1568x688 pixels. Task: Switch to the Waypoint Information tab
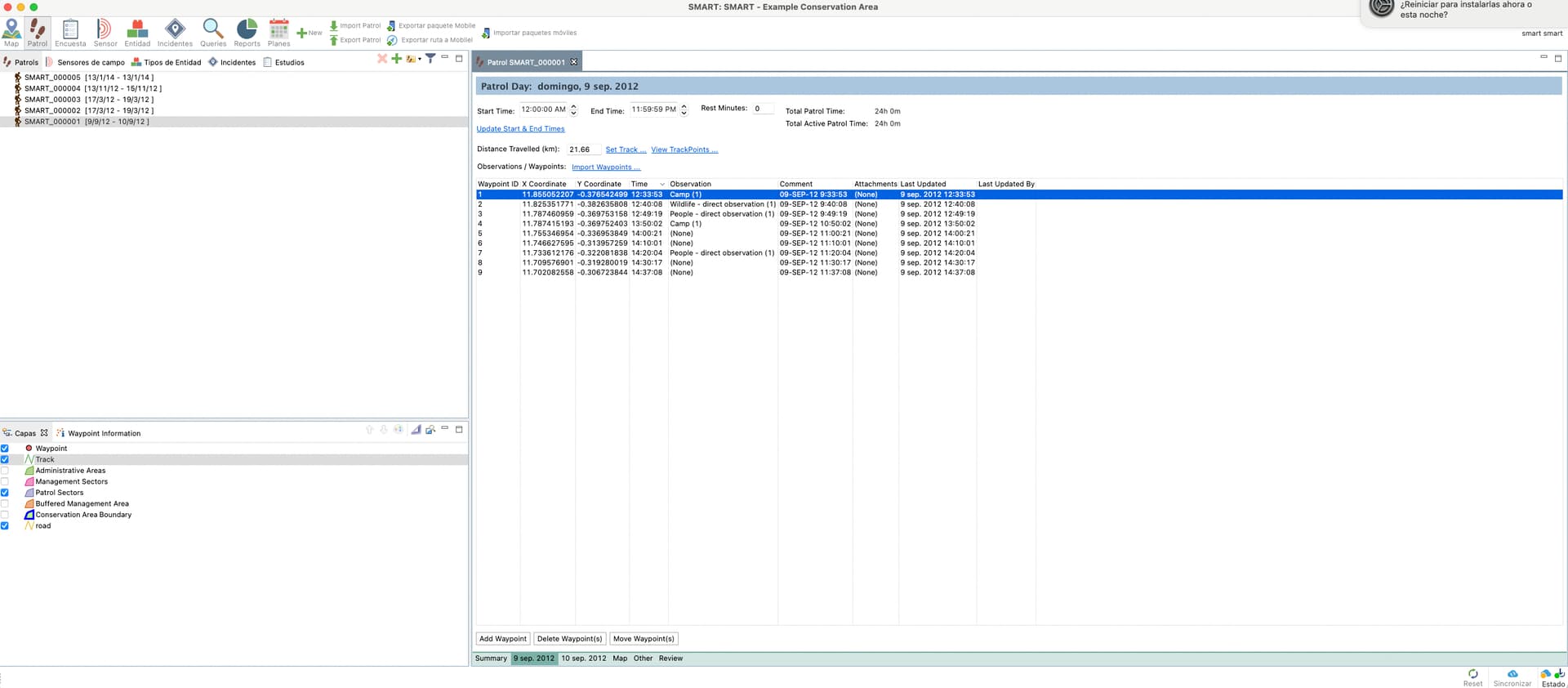[104, 433]
